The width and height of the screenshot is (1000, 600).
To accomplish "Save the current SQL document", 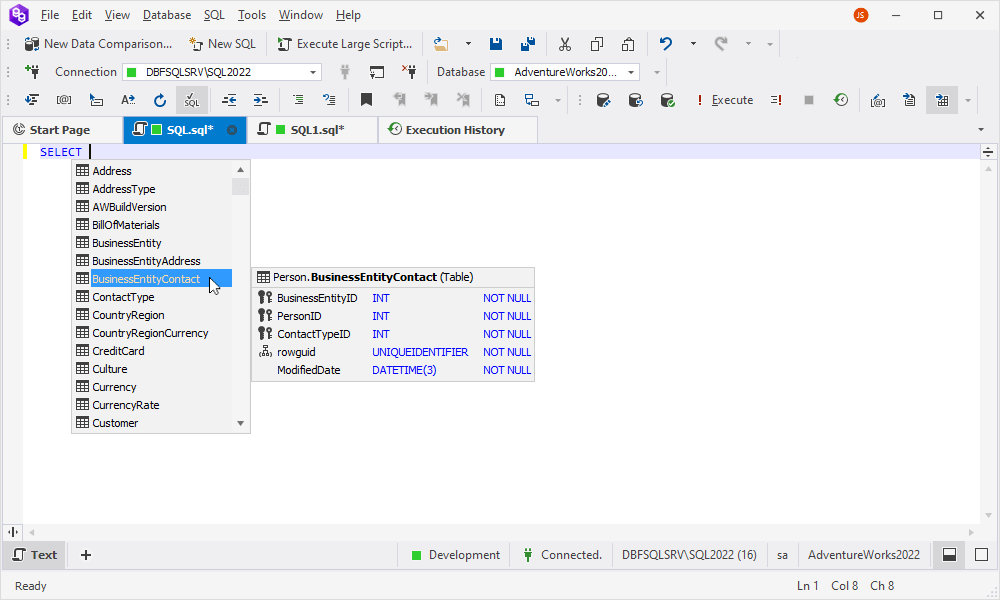I will (x=496, y=44).
